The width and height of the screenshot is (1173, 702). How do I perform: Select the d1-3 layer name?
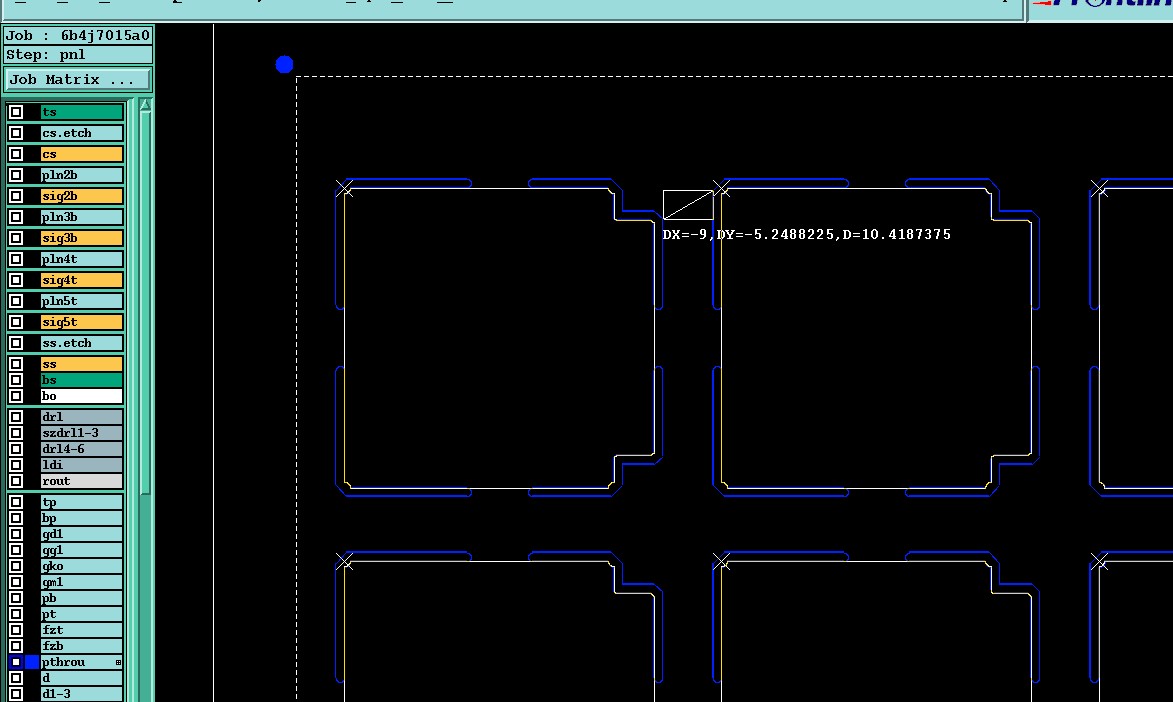[x=82, y=694]
